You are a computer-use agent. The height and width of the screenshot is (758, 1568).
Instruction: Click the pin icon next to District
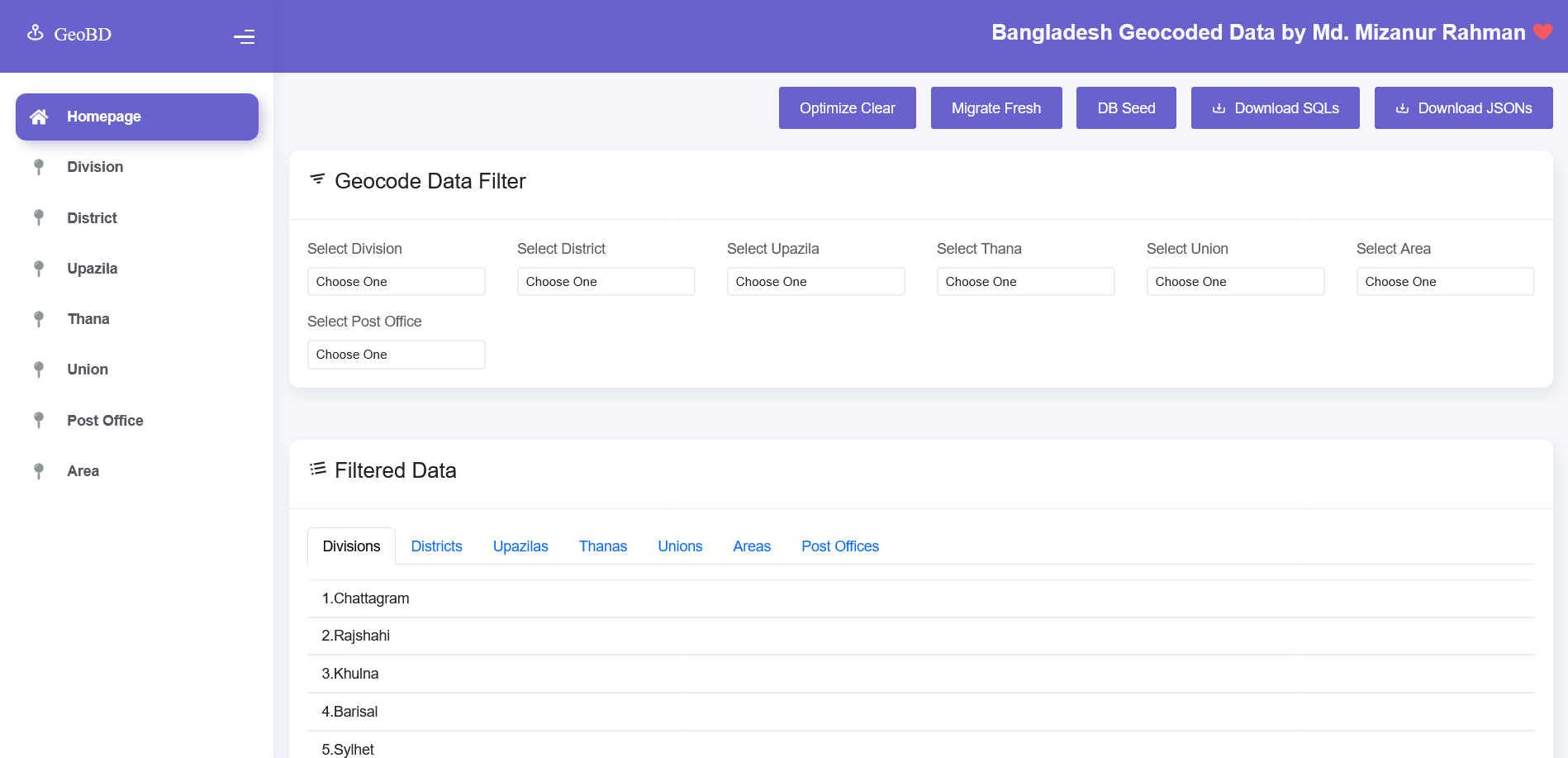(38, 217)
